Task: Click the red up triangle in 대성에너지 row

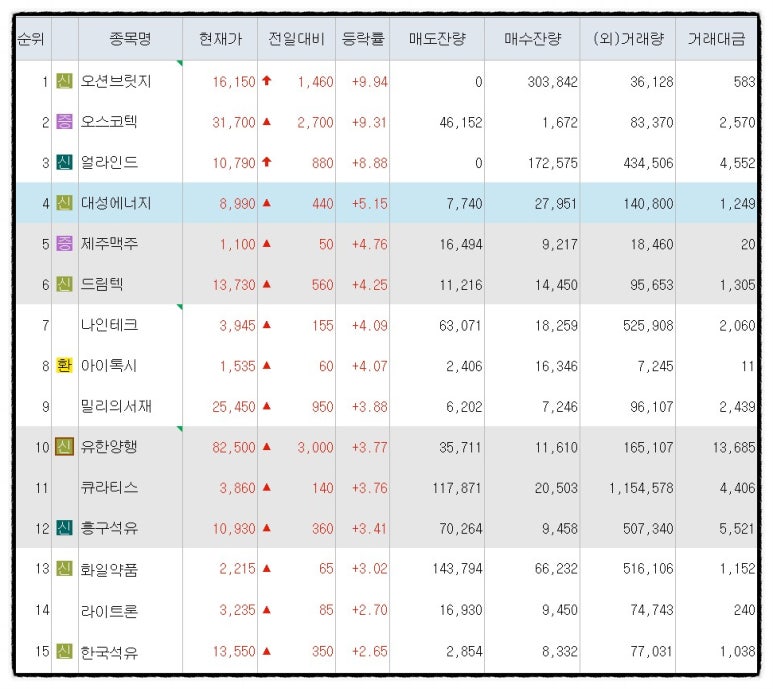Action: [x=267, y=203]
